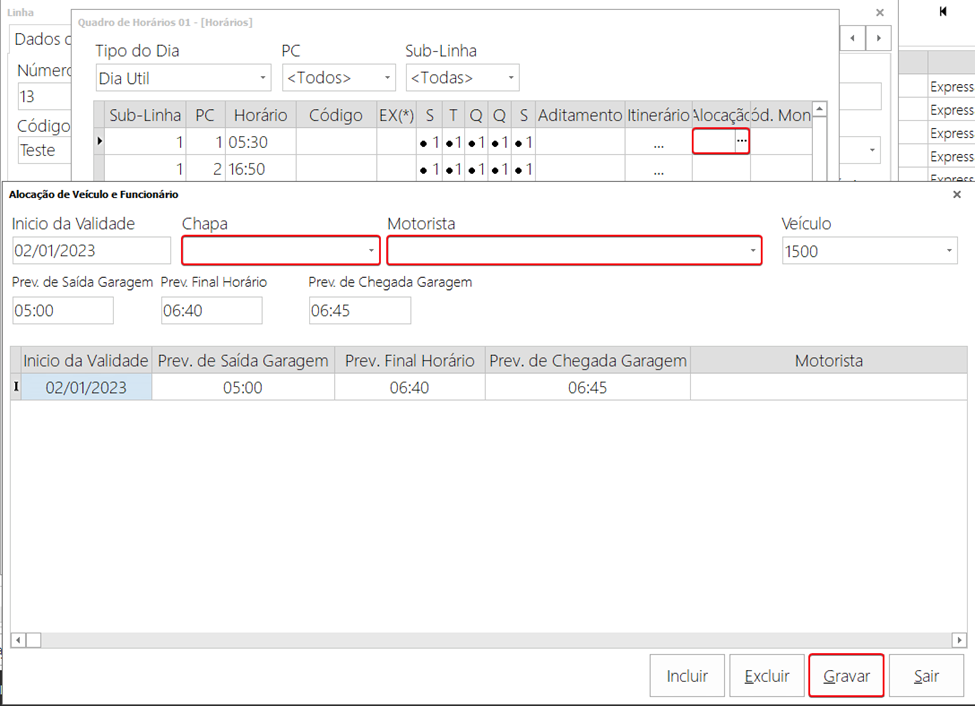Viewport: 975px width, 706px height.
Task: Click the Aditamento column header
Action: click(x=580, y=115)
